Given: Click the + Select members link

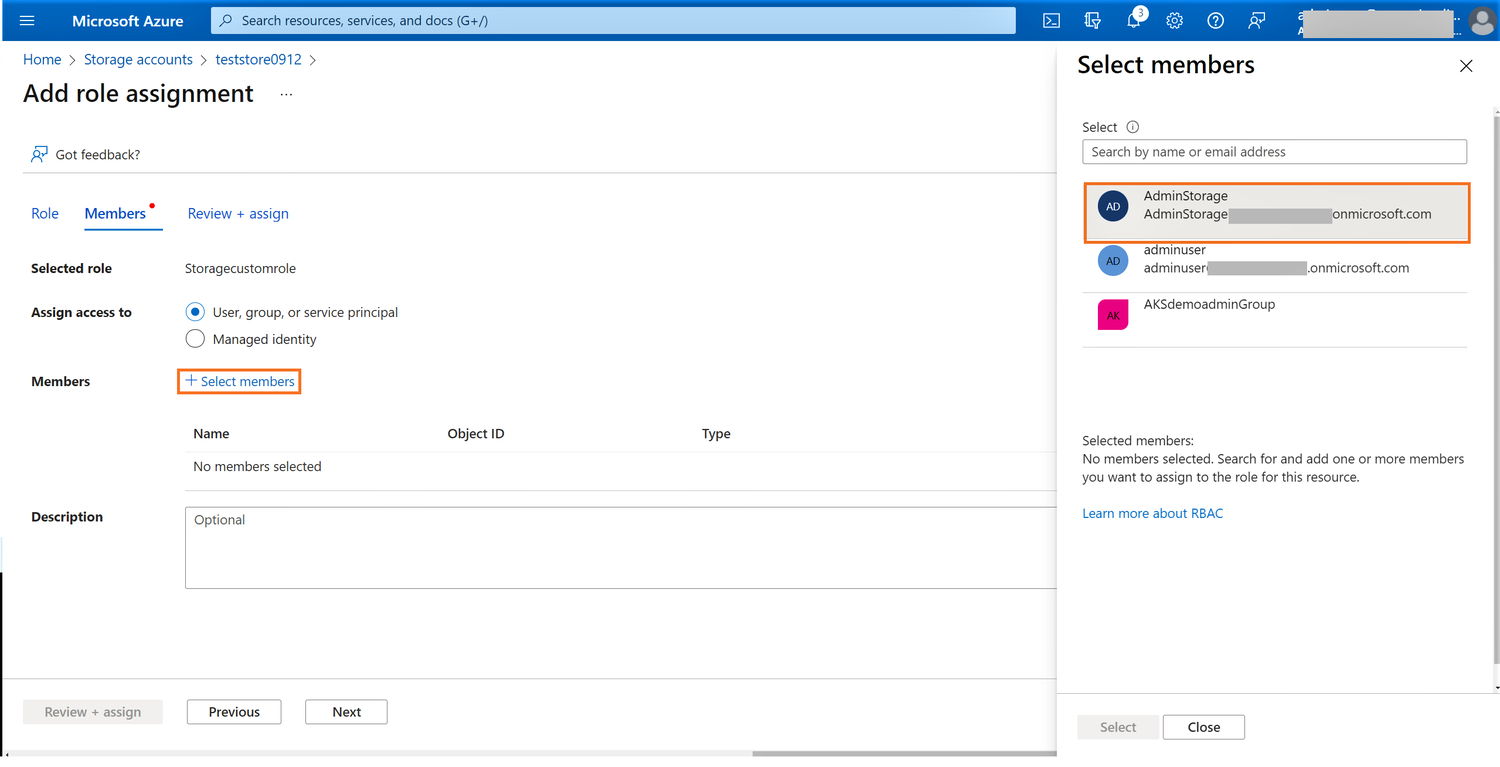Looking at the screenshot, I should coord(240,381).
